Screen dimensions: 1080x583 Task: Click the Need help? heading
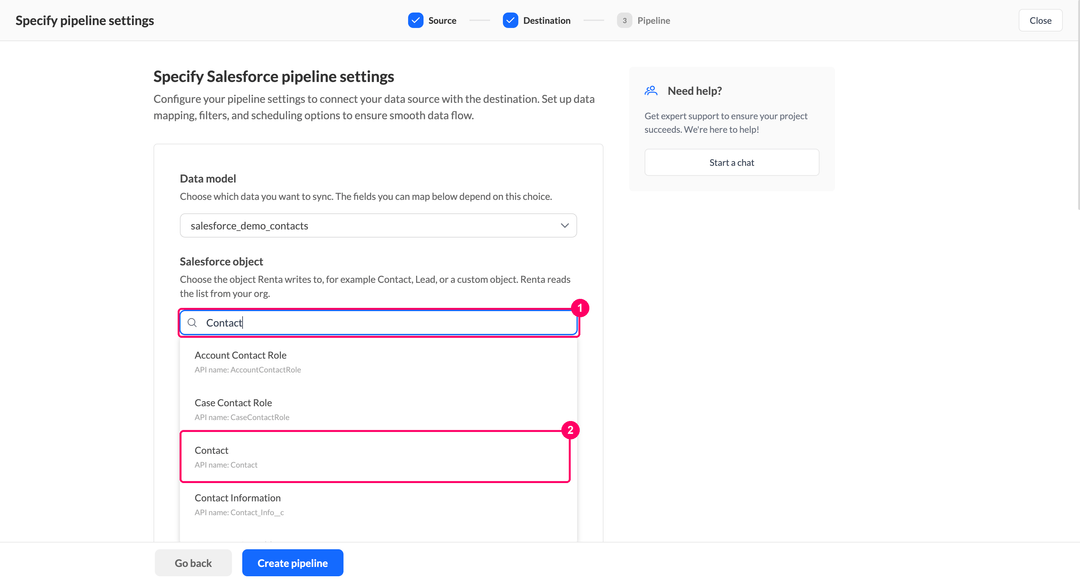(694, 91)
